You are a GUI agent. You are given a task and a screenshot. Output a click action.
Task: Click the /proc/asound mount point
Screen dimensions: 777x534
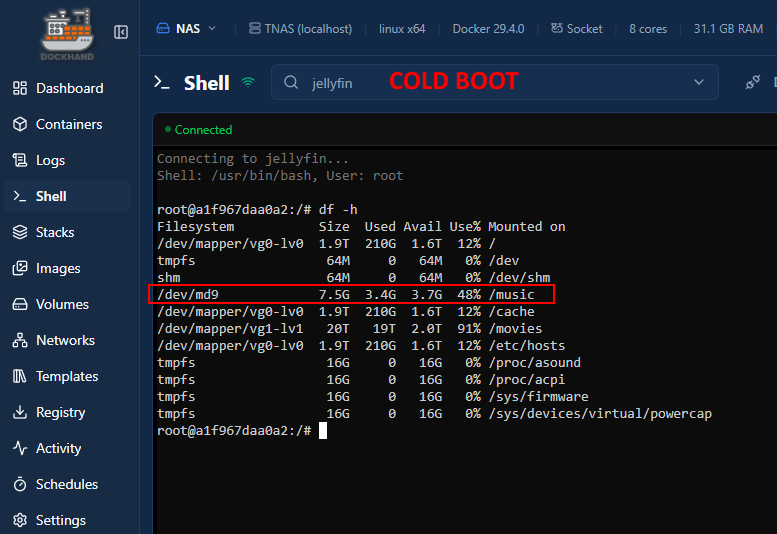[535, 363]
